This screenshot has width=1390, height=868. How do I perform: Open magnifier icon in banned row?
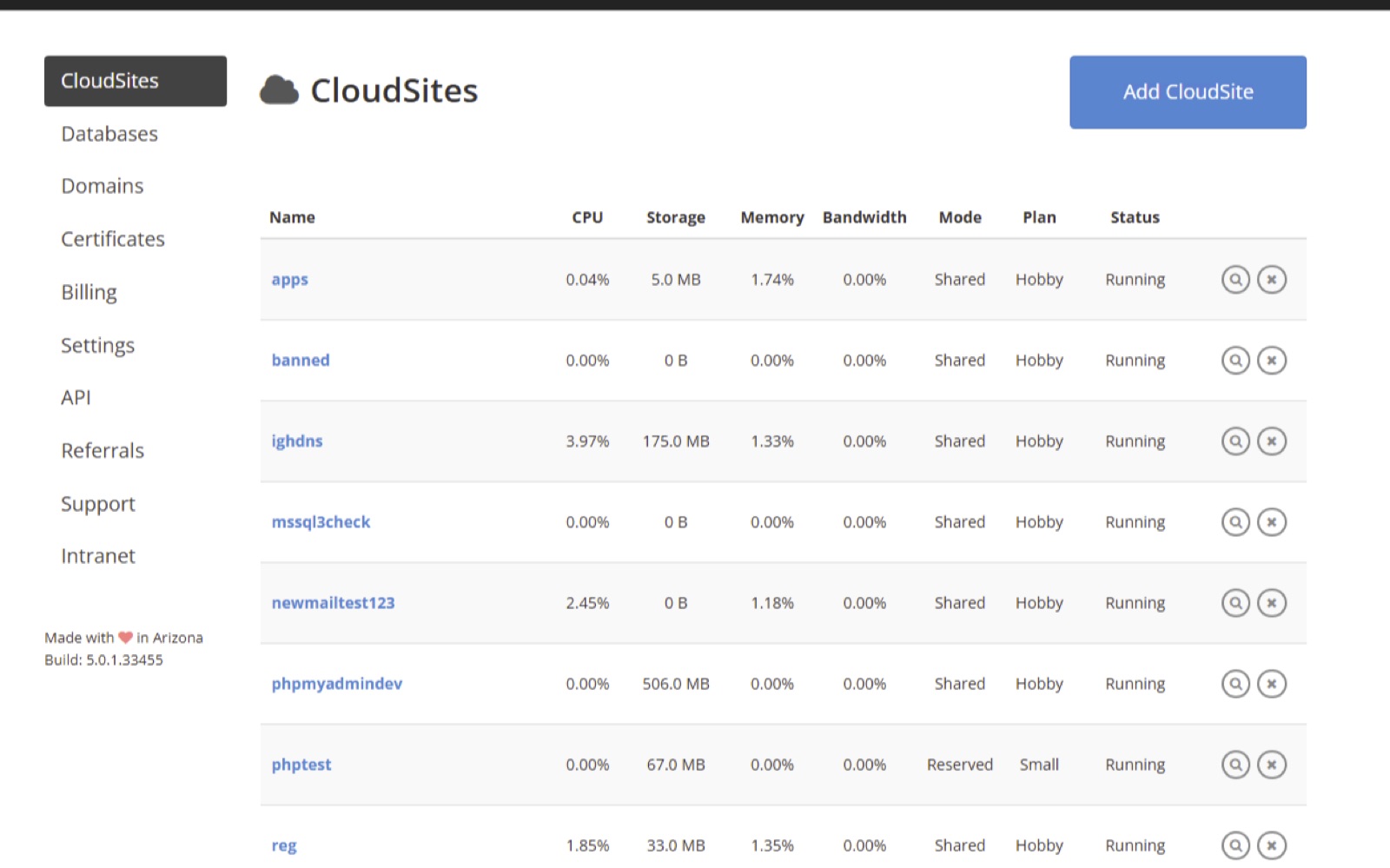tap(1235, 361)
